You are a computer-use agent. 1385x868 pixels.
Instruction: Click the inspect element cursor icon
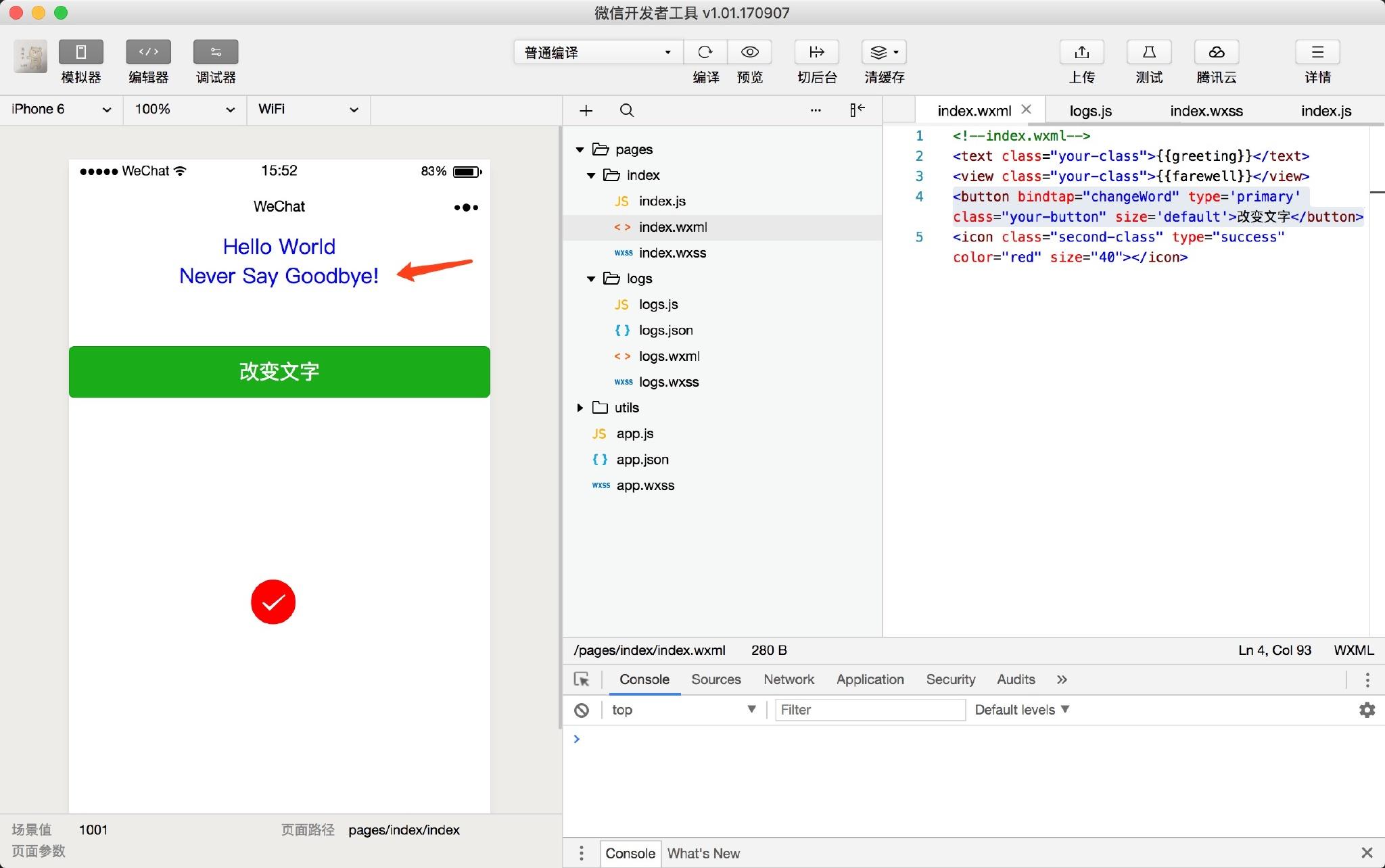tap(582, 679)
